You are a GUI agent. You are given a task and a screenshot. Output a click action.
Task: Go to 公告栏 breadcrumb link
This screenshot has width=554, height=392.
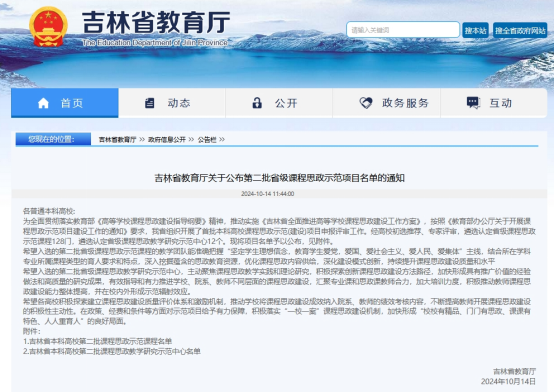tap(207, 140)
